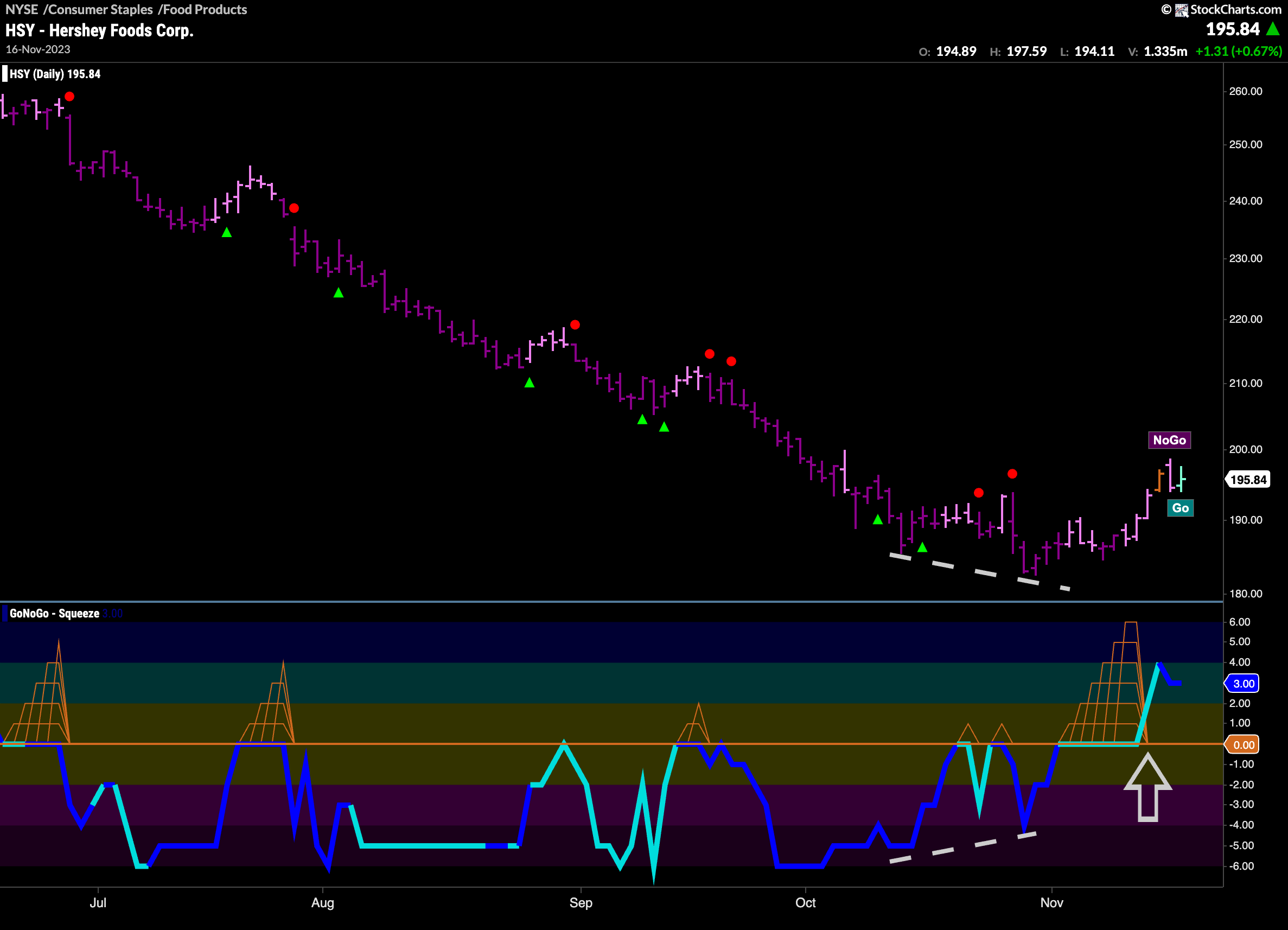Select the purple NoGo label on the chart
1288x930 pixels.
pyautogui.click(x=1169, y=439)
